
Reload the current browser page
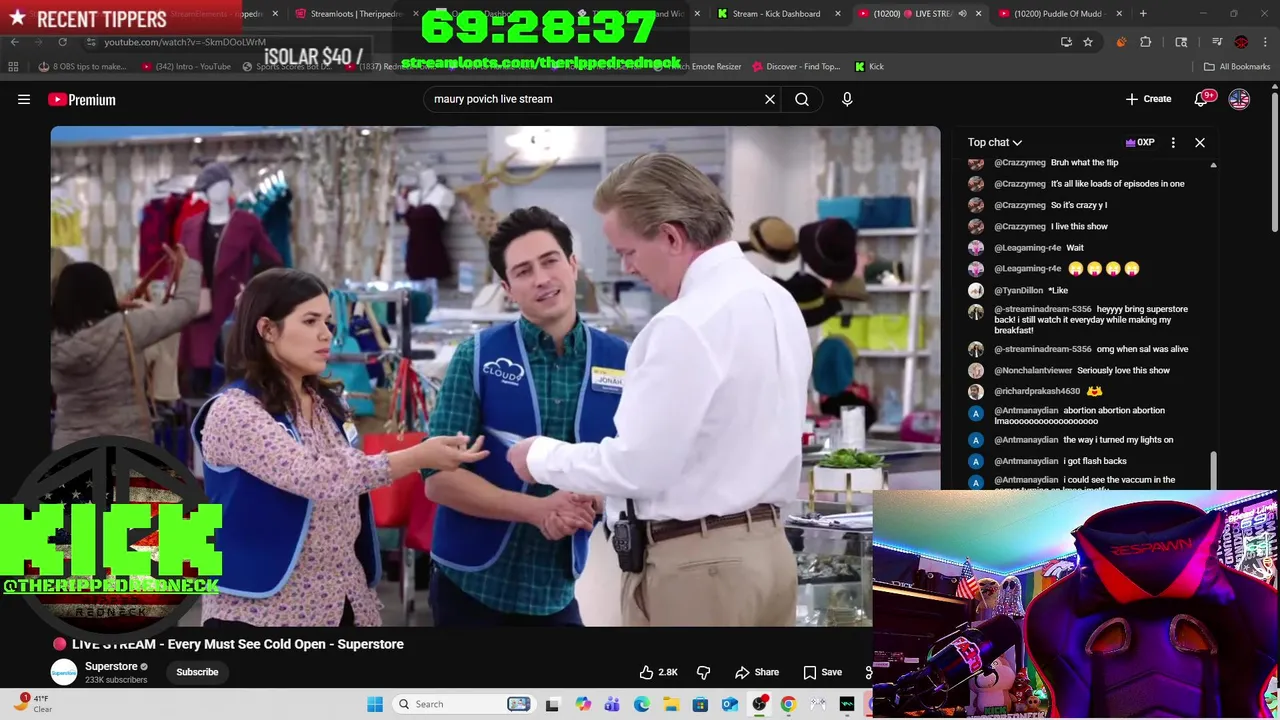62,42
